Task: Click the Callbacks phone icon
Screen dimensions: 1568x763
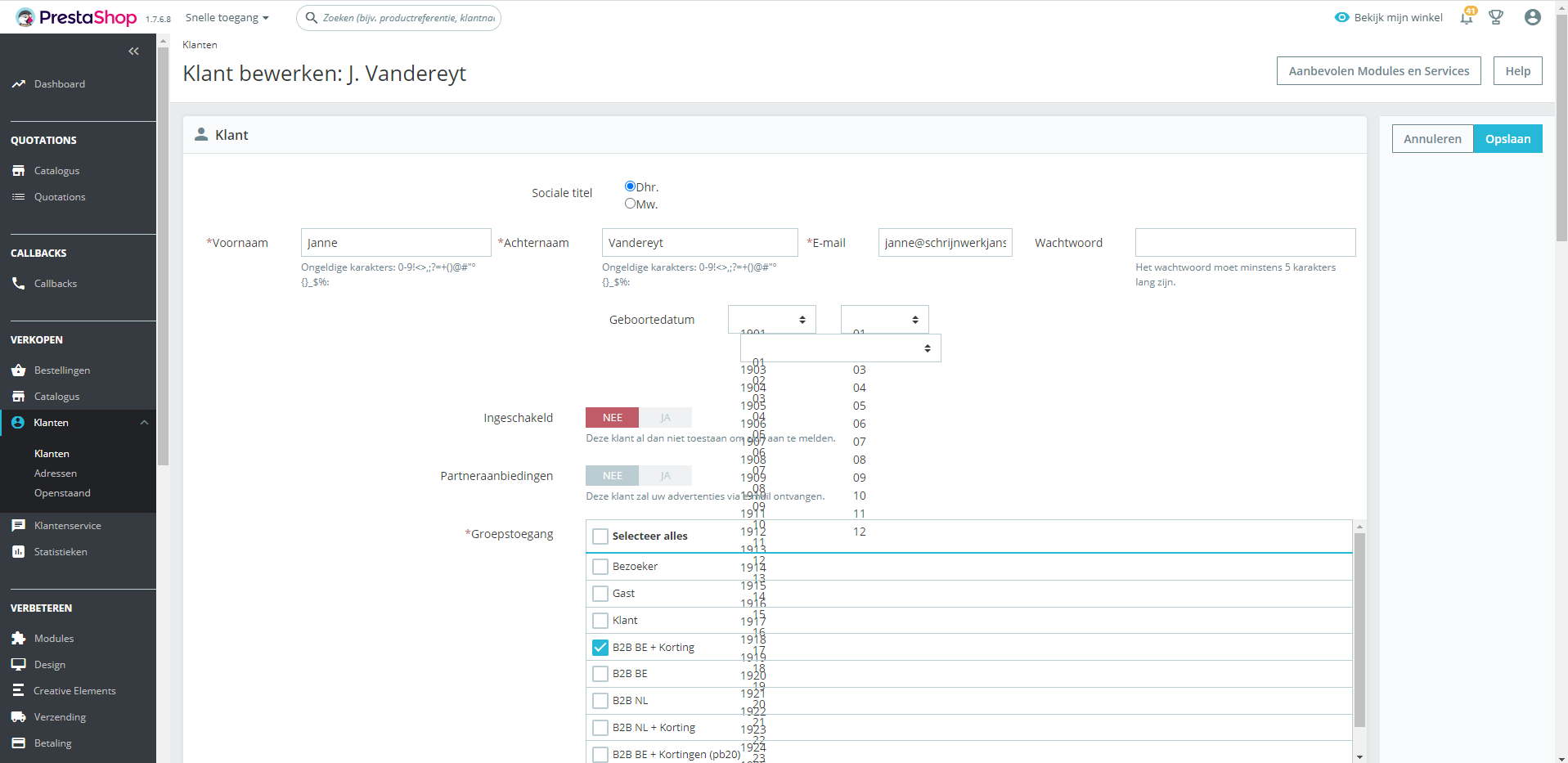Action: 18,283
